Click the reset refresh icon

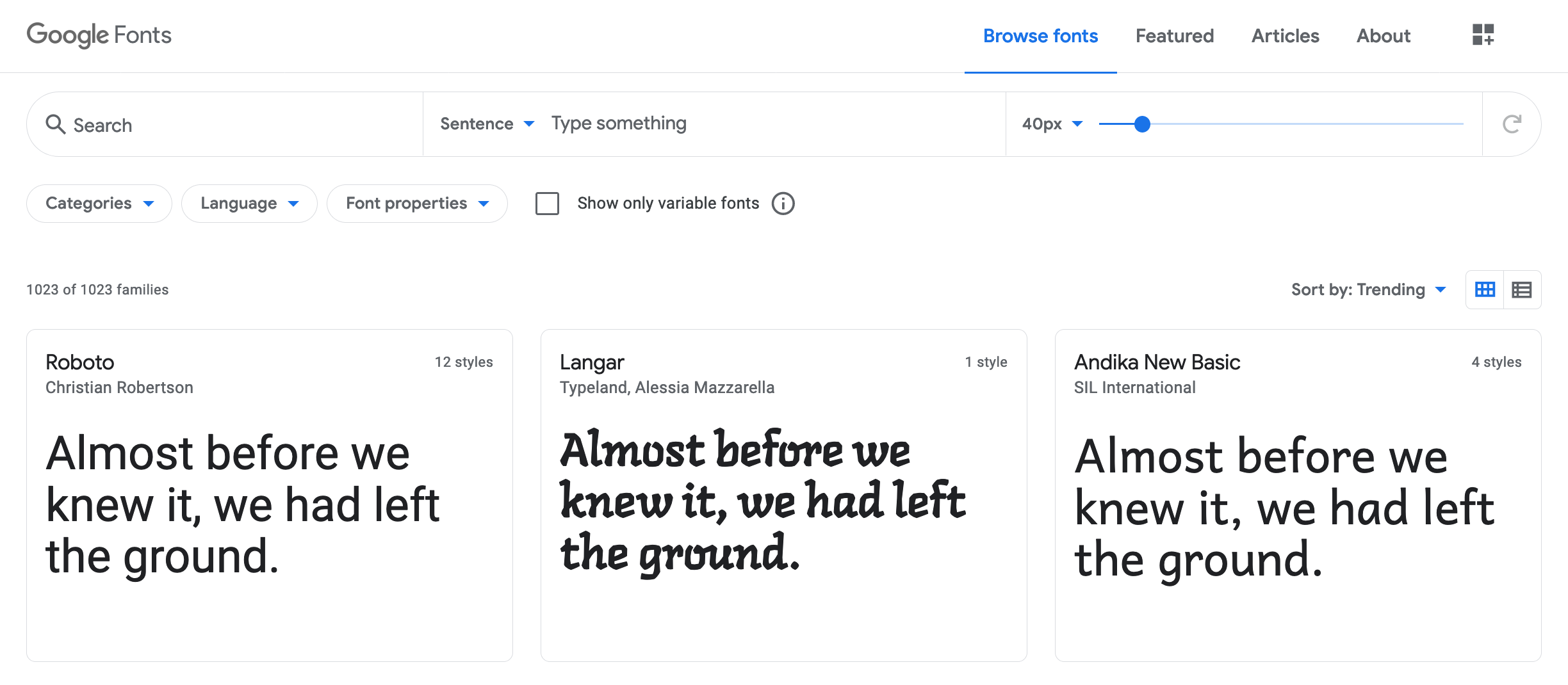click(x=1512, y=124)
